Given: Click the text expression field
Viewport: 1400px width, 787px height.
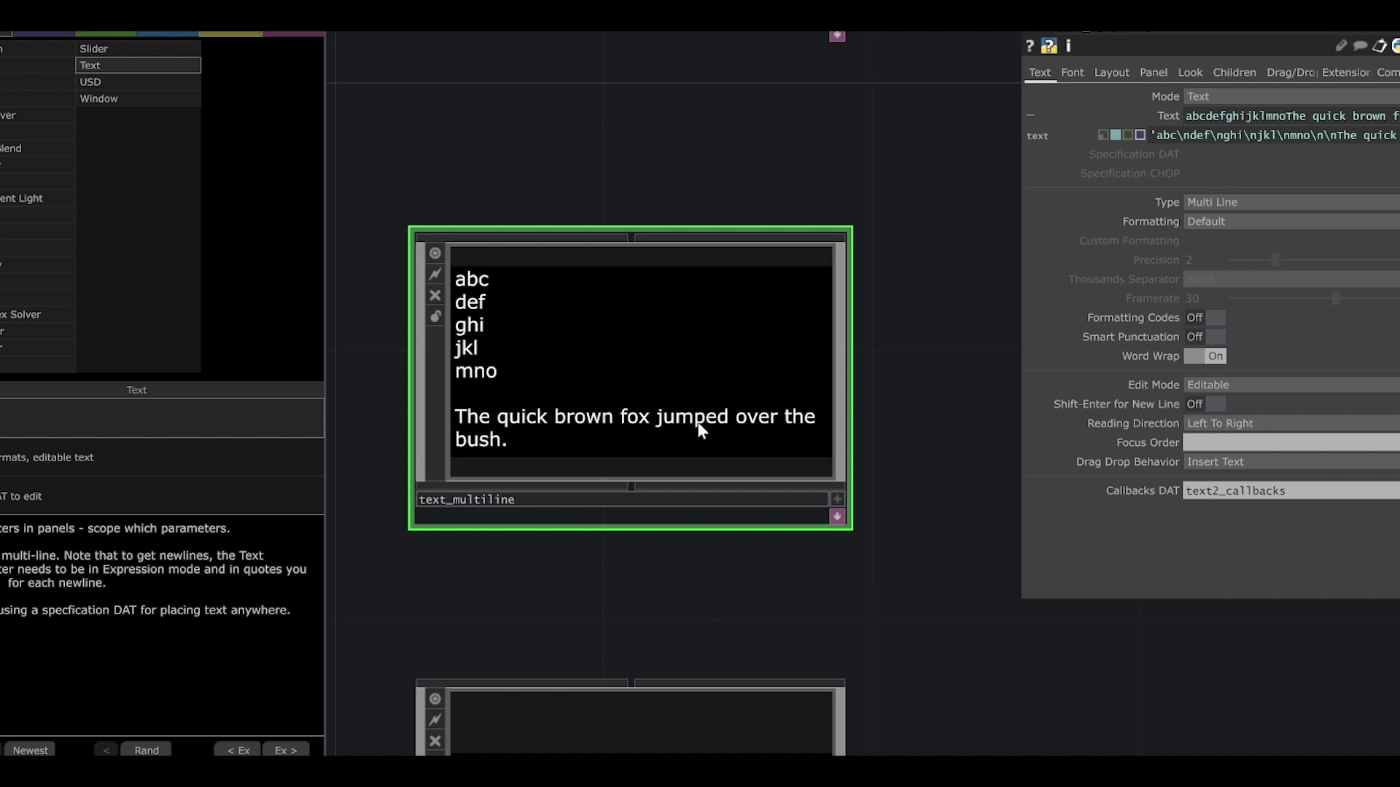Looking at the screenshot, I should click(1274, 135).
